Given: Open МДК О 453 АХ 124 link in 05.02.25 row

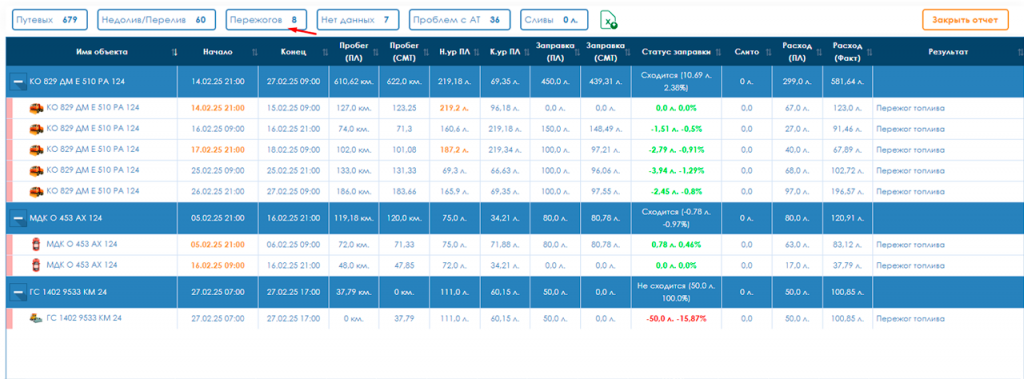Looking at the screenshot, I should (x=82, y=244).
